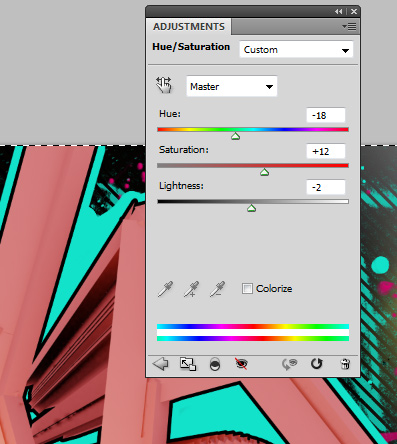Pick the first eyedropper tool
Viewport: 397px width, 444px height.
[165, 289]
